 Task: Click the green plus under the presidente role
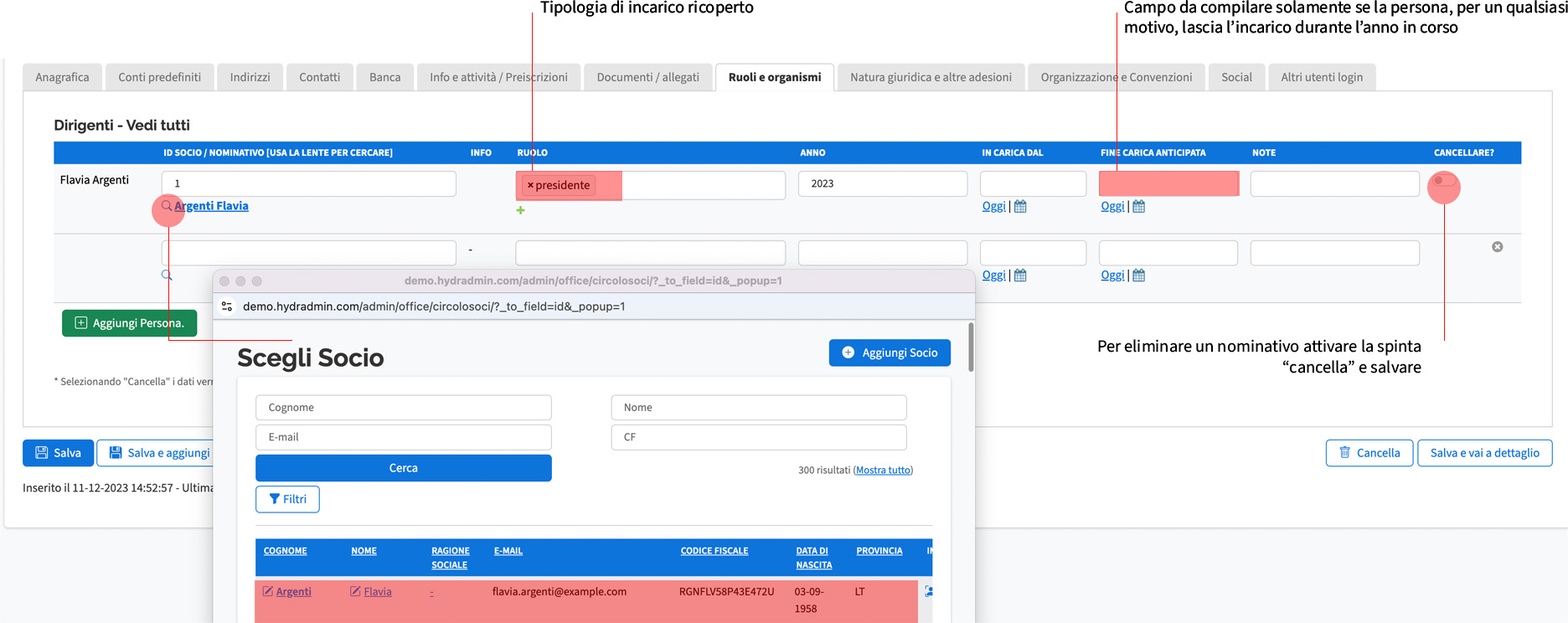pos(521,210)
